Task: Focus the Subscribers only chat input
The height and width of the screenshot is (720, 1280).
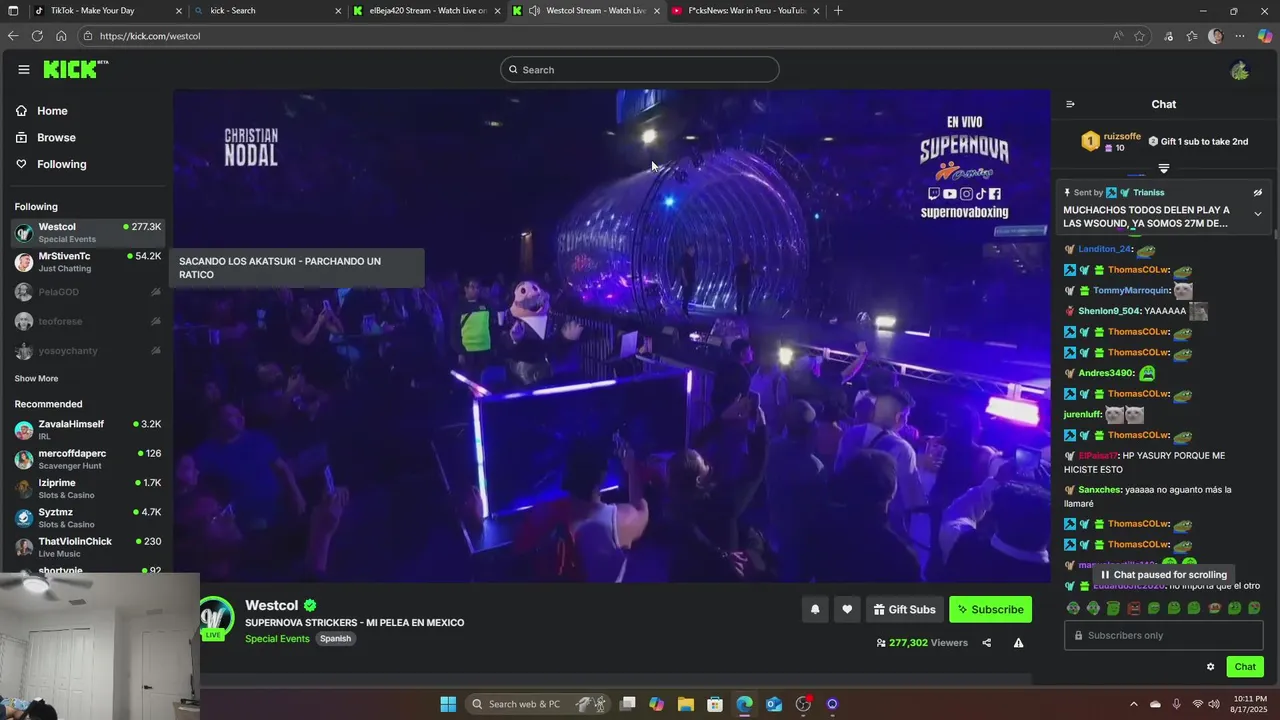Action: [1163, 635]
